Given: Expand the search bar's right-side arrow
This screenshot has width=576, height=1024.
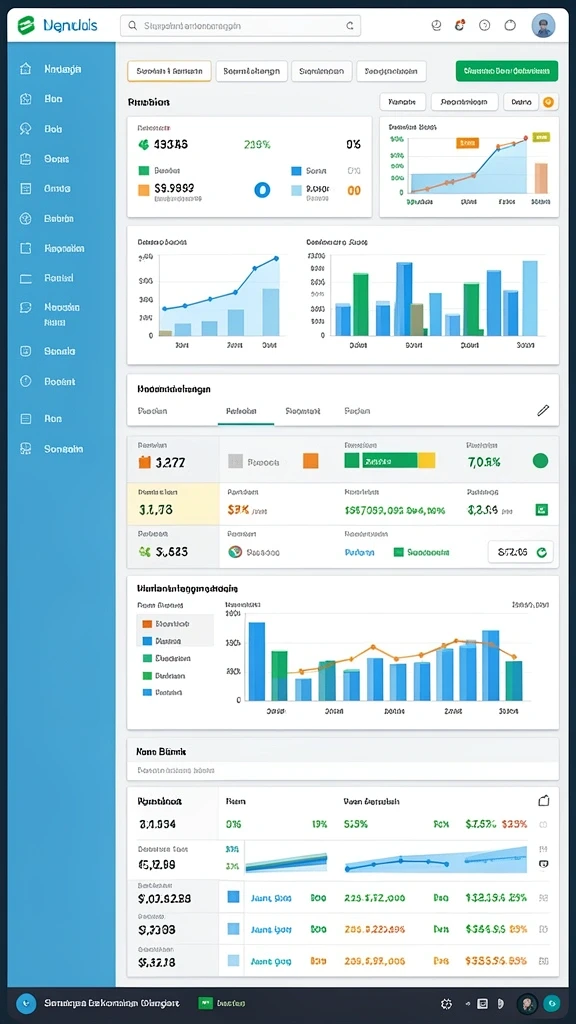Looking at the screenshot, I should click(349, 26).
